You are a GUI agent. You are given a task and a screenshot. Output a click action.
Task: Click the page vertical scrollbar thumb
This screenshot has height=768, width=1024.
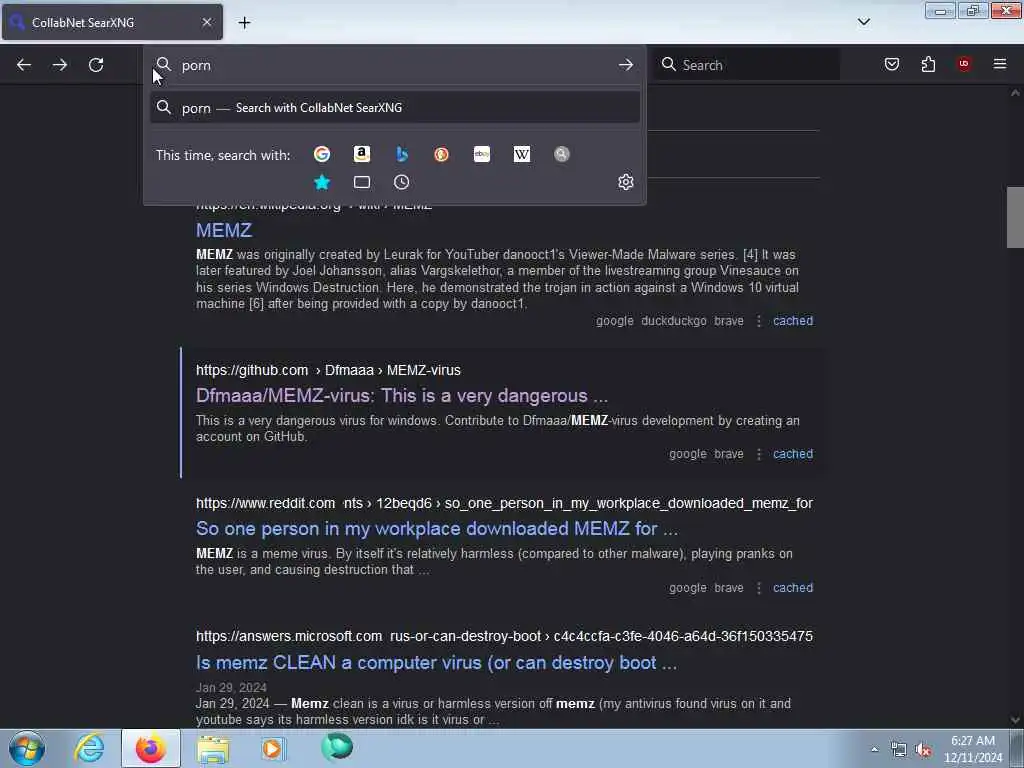pos(1015,217)
